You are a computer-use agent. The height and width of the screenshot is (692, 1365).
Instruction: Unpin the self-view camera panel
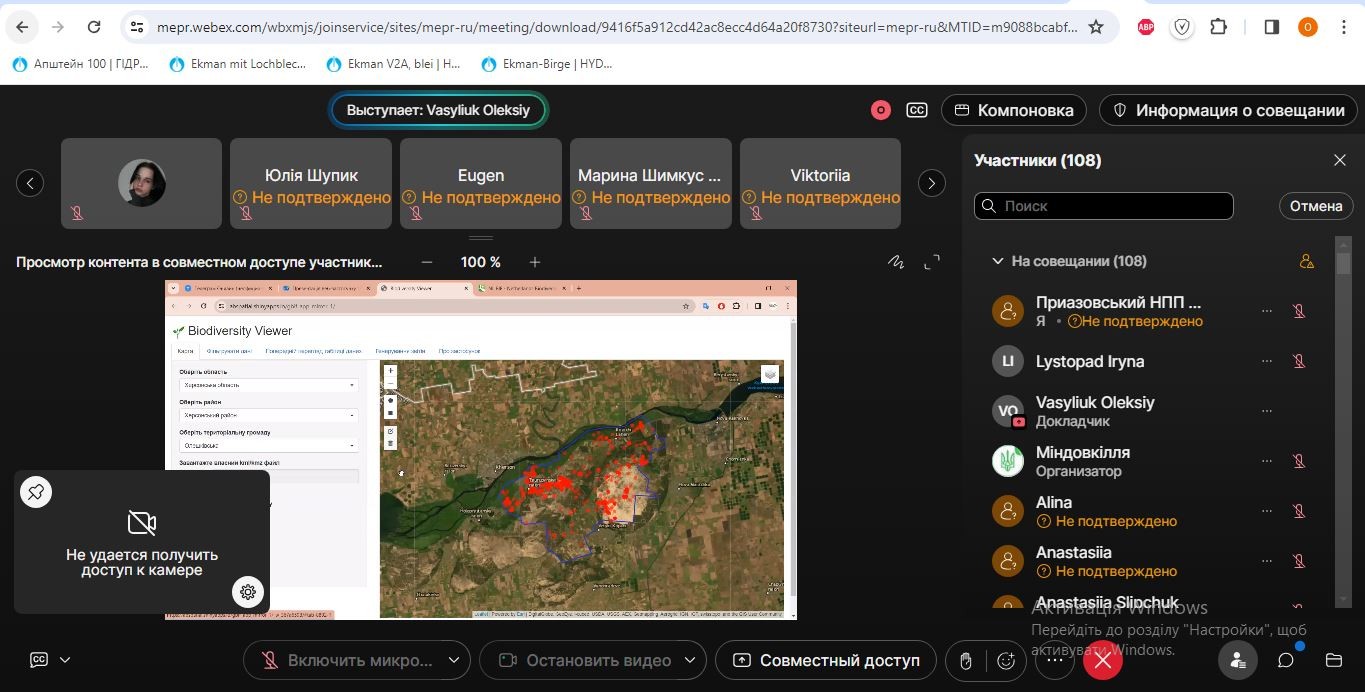[x=36, y=491]
